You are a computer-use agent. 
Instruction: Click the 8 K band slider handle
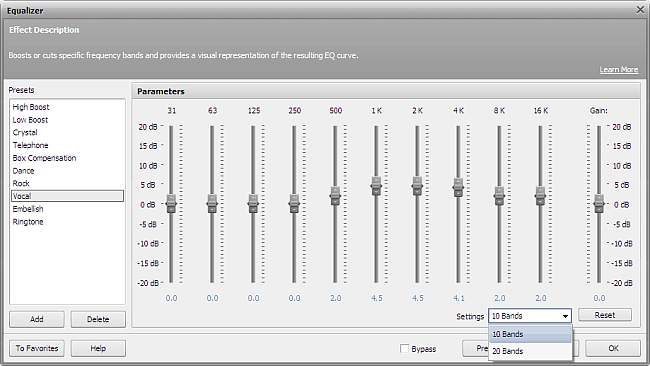(x=500, y=196)
